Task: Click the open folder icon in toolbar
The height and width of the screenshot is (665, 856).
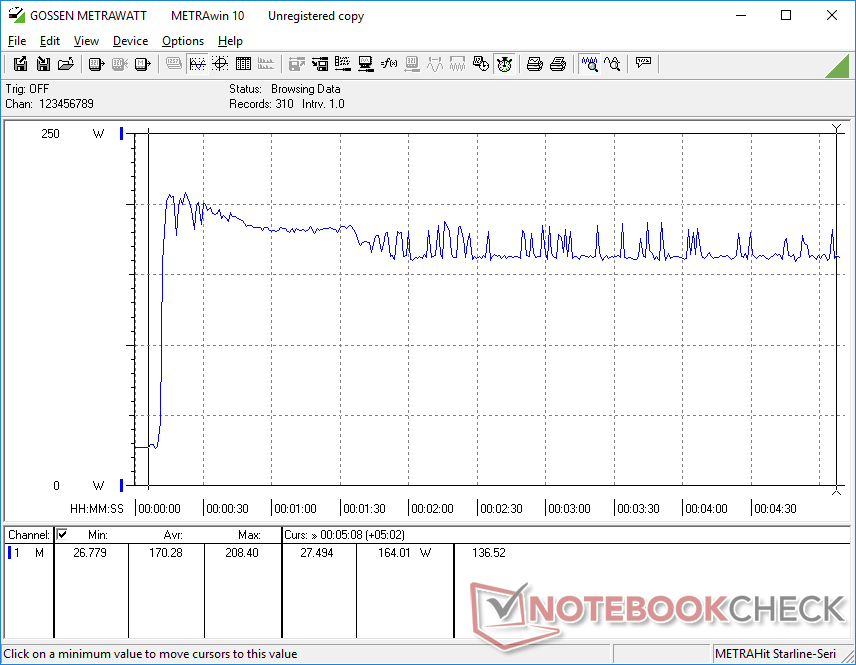Action: coord(66,64)
